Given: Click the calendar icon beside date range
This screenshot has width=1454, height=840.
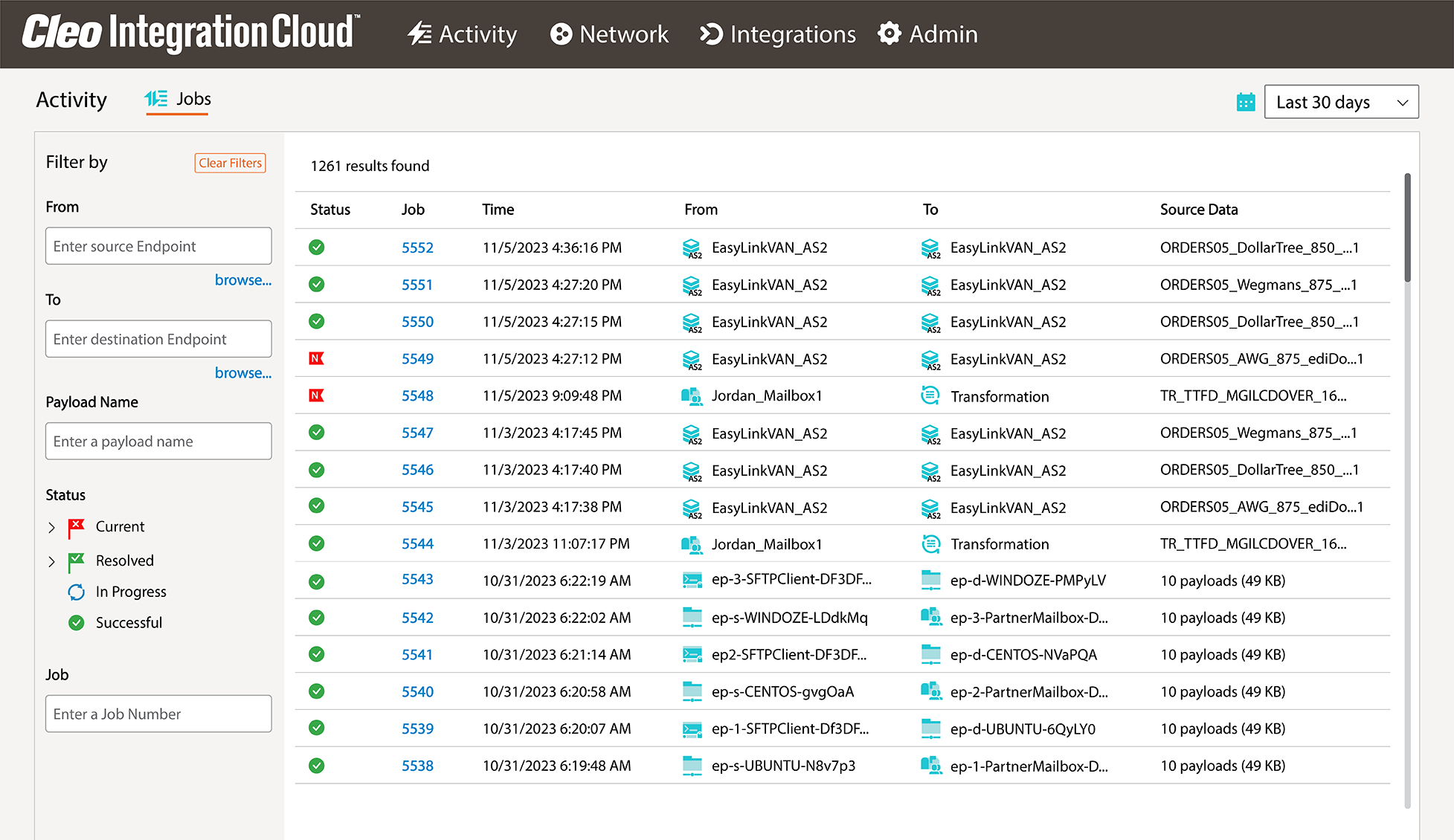Looking at the screenshot, I should pyautogui.click(x=1245, y=102).
